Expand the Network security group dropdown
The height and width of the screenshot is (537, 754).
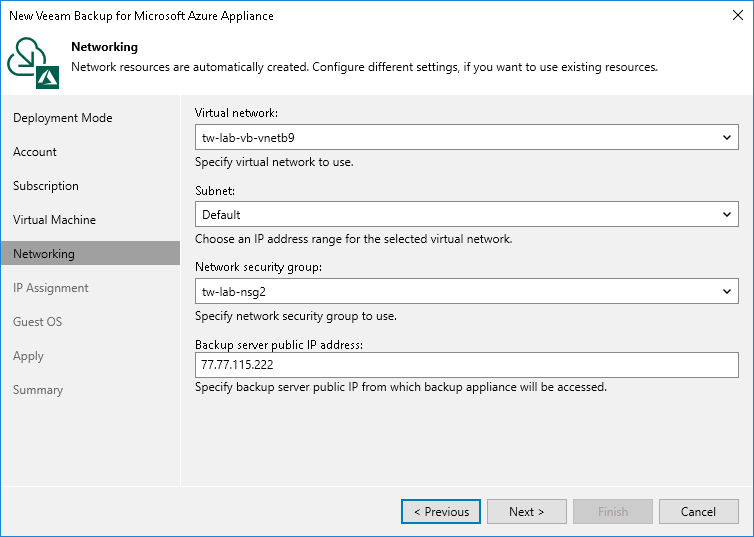click(727, 291)
